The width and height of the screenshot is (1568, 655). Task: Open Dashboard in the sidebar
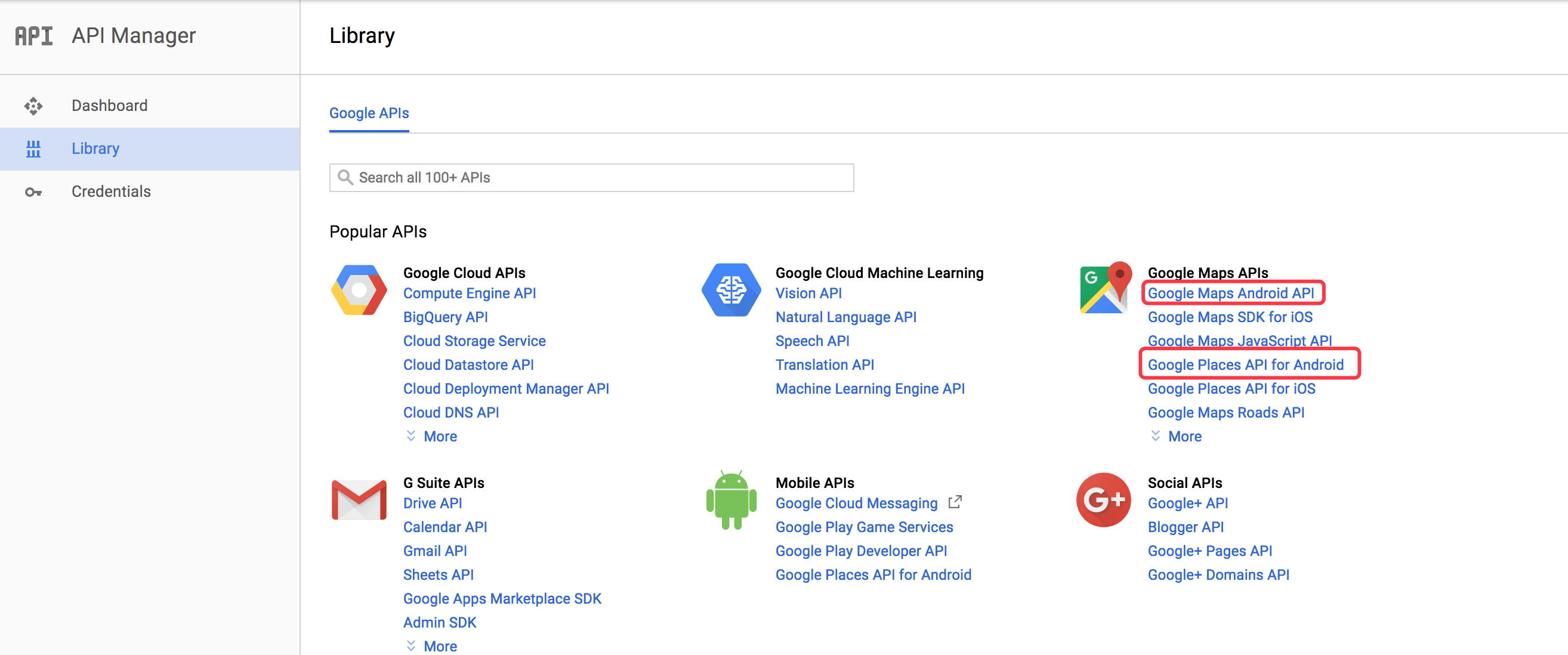pyautogui.click(x=110, y=106)
